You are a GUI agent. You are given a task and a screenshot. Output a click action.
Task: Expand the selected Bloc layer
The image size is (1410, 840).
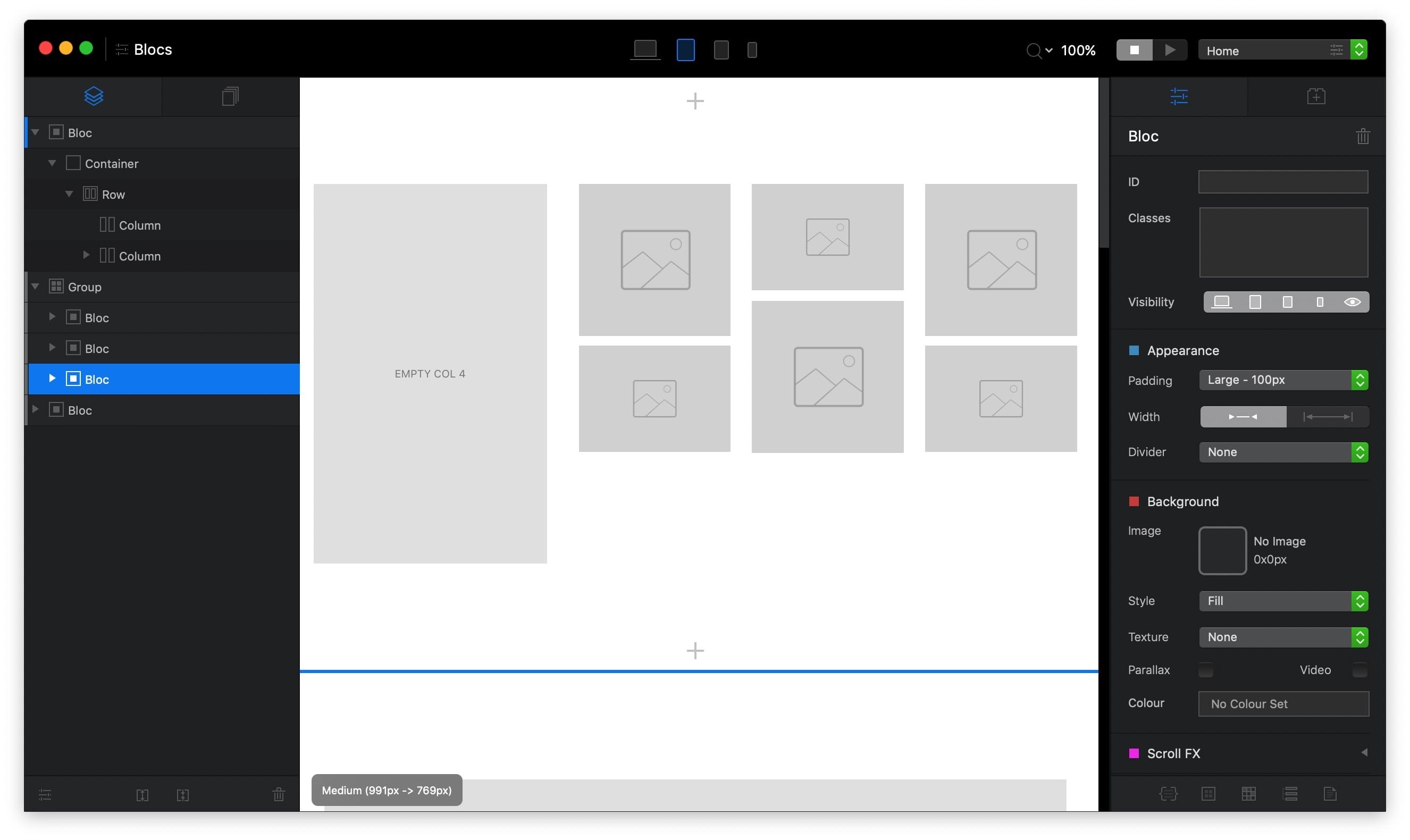pyautogui.click(x=52, y=379)
